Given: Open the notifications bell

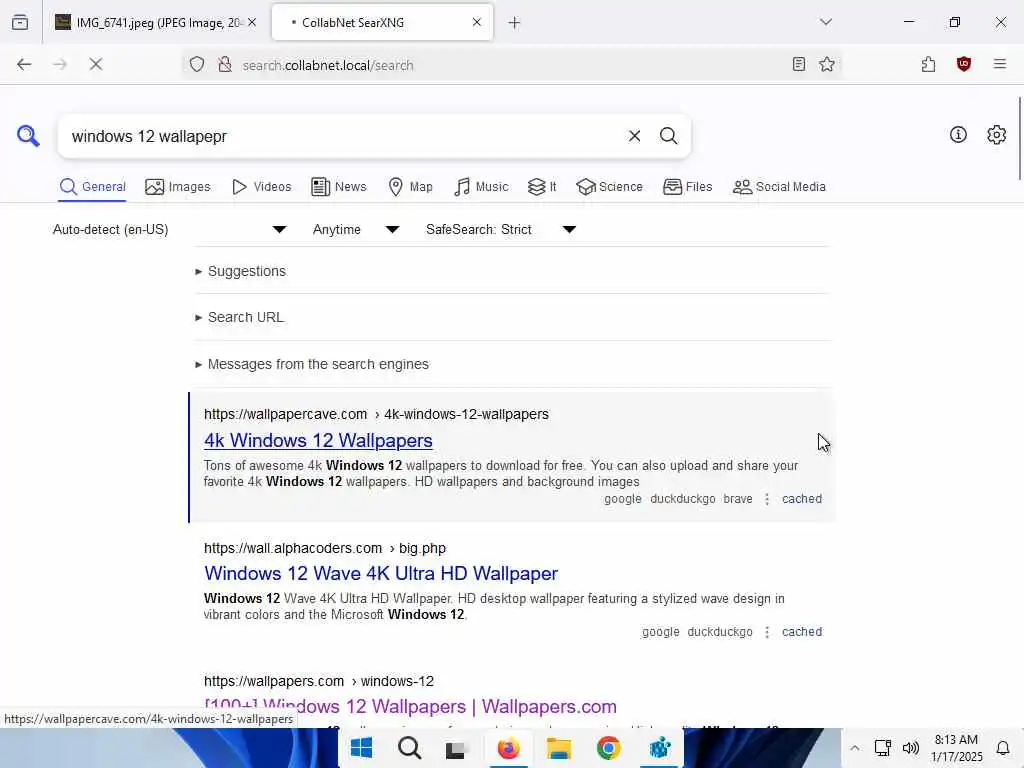Looking at the screenshot, I should 1003,748.
